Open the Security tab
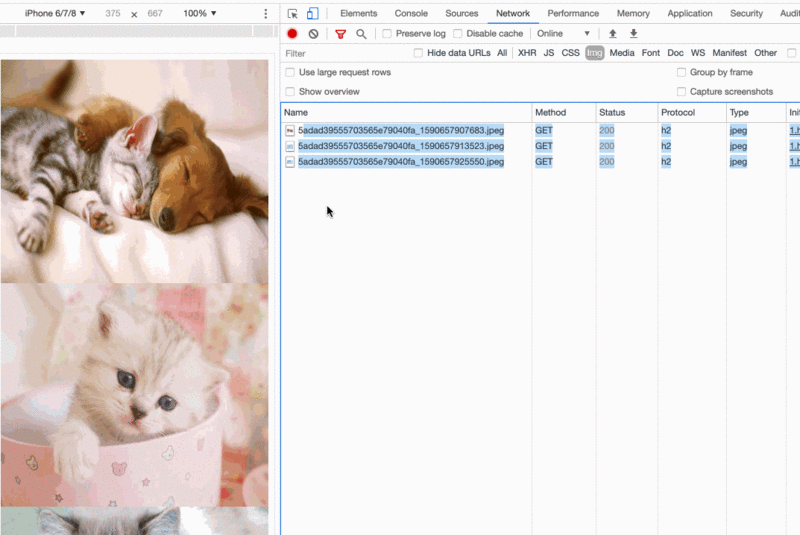The image size is (800, 535). coord(746,13)
